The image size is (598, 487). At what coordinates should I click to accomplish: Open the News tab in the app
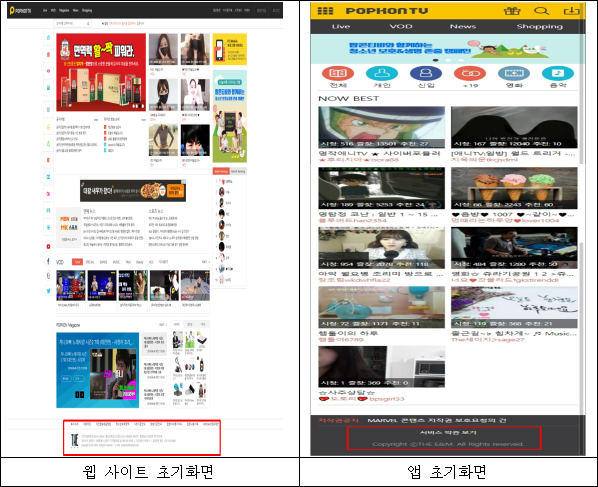pos(463,26)
